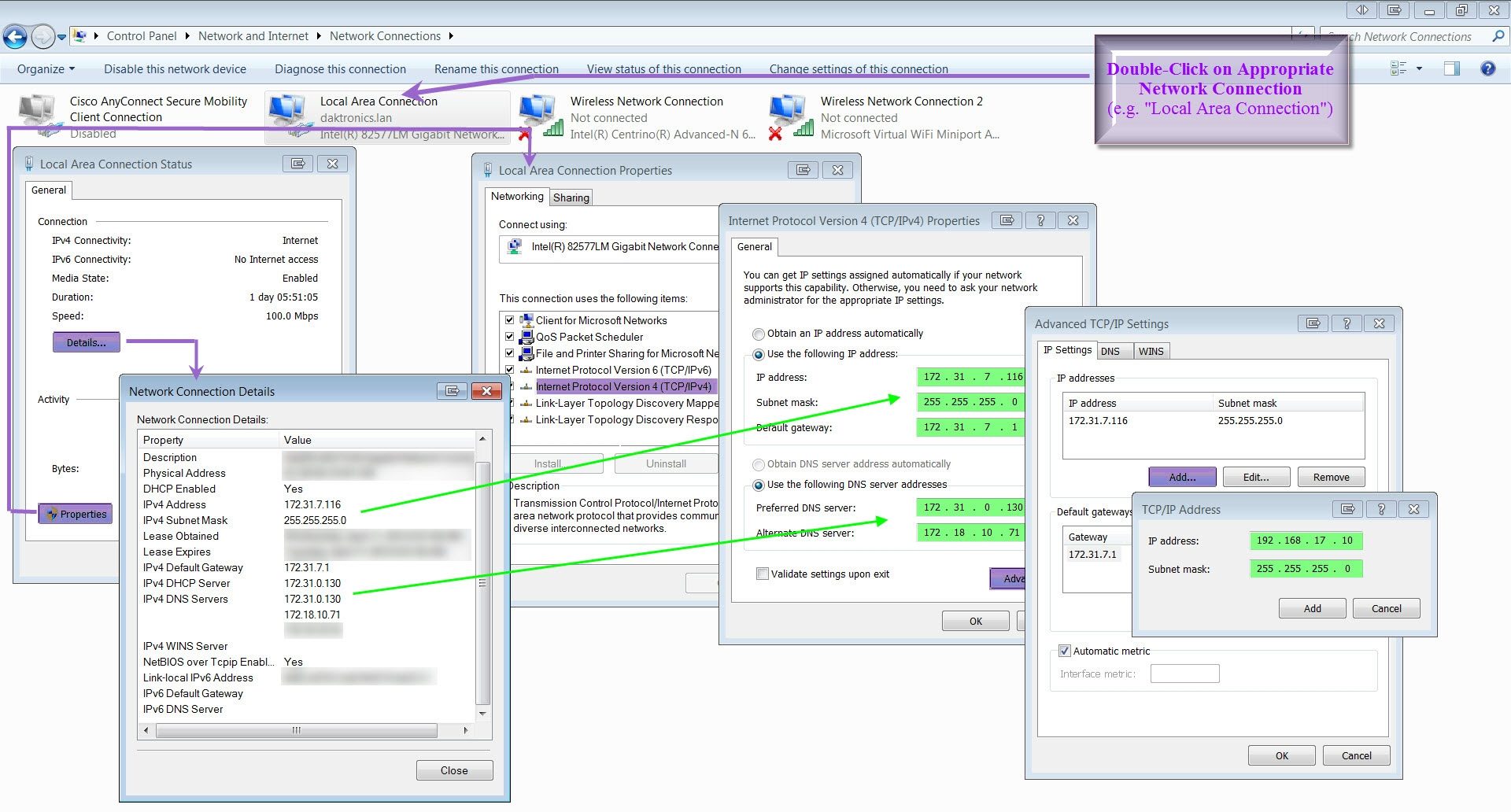1511x812 pixels.
Task: Select Obtain an IP address automatically
Action: 759,334
